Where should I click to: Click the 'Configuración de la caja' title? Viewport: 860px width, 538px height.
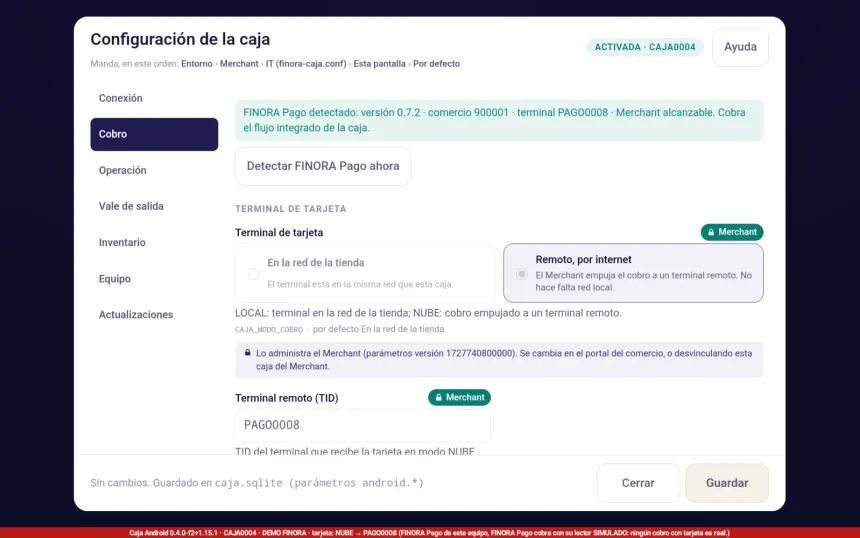180,39
